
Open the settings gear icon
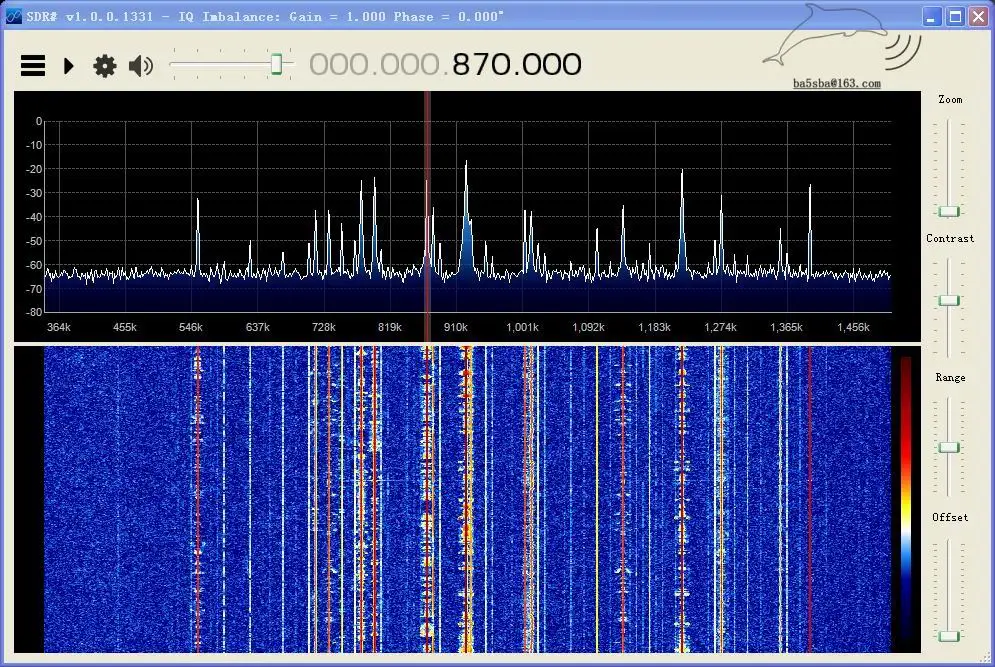(104, 66)
